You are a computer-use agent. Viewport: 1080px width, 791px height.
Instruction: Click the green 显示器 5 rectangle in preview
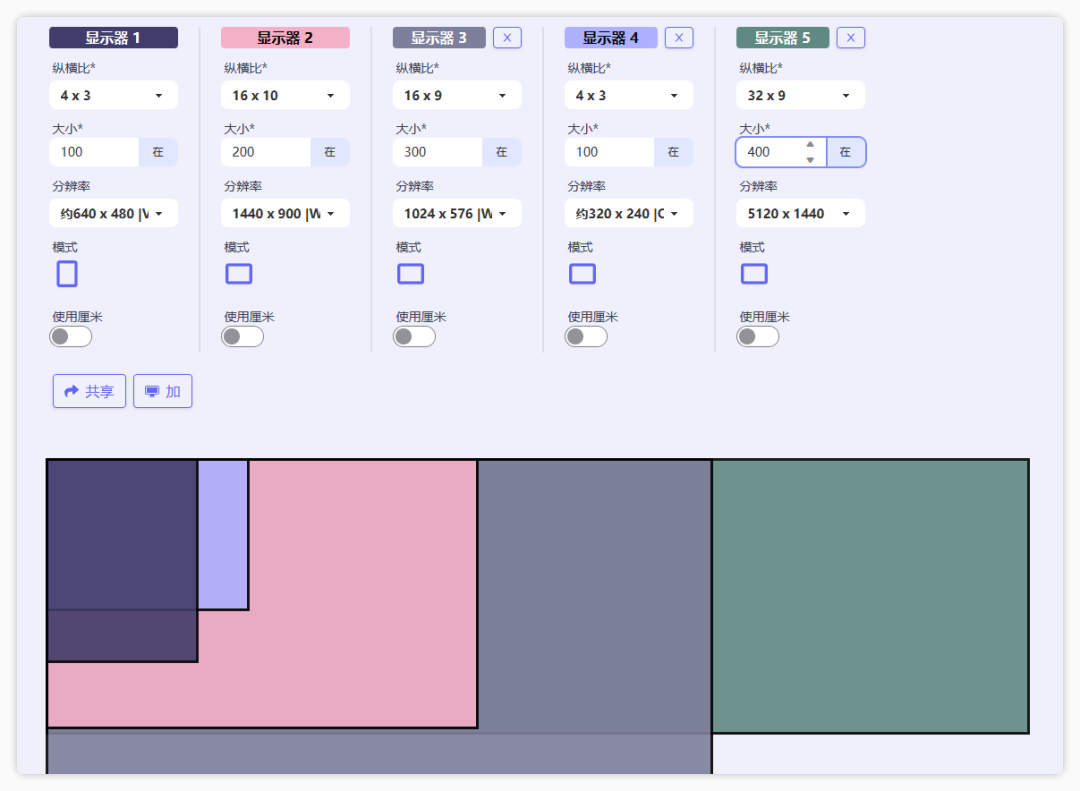(x=870, y=596)
